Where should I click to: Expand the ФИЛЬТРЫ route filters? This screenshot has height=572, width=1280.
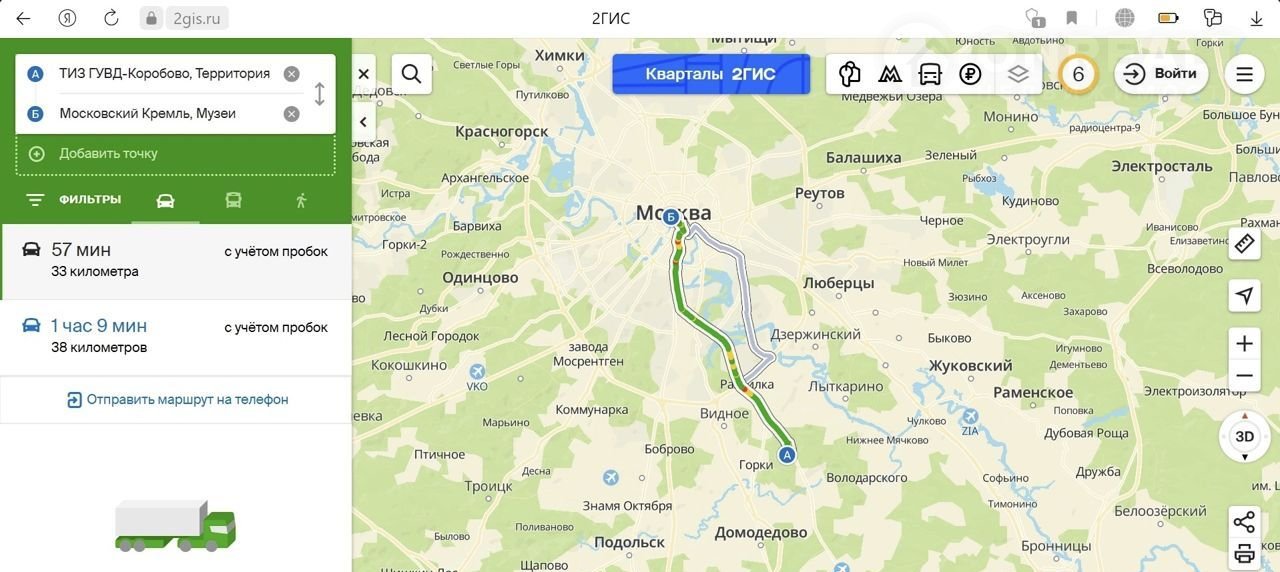(73, 200)
